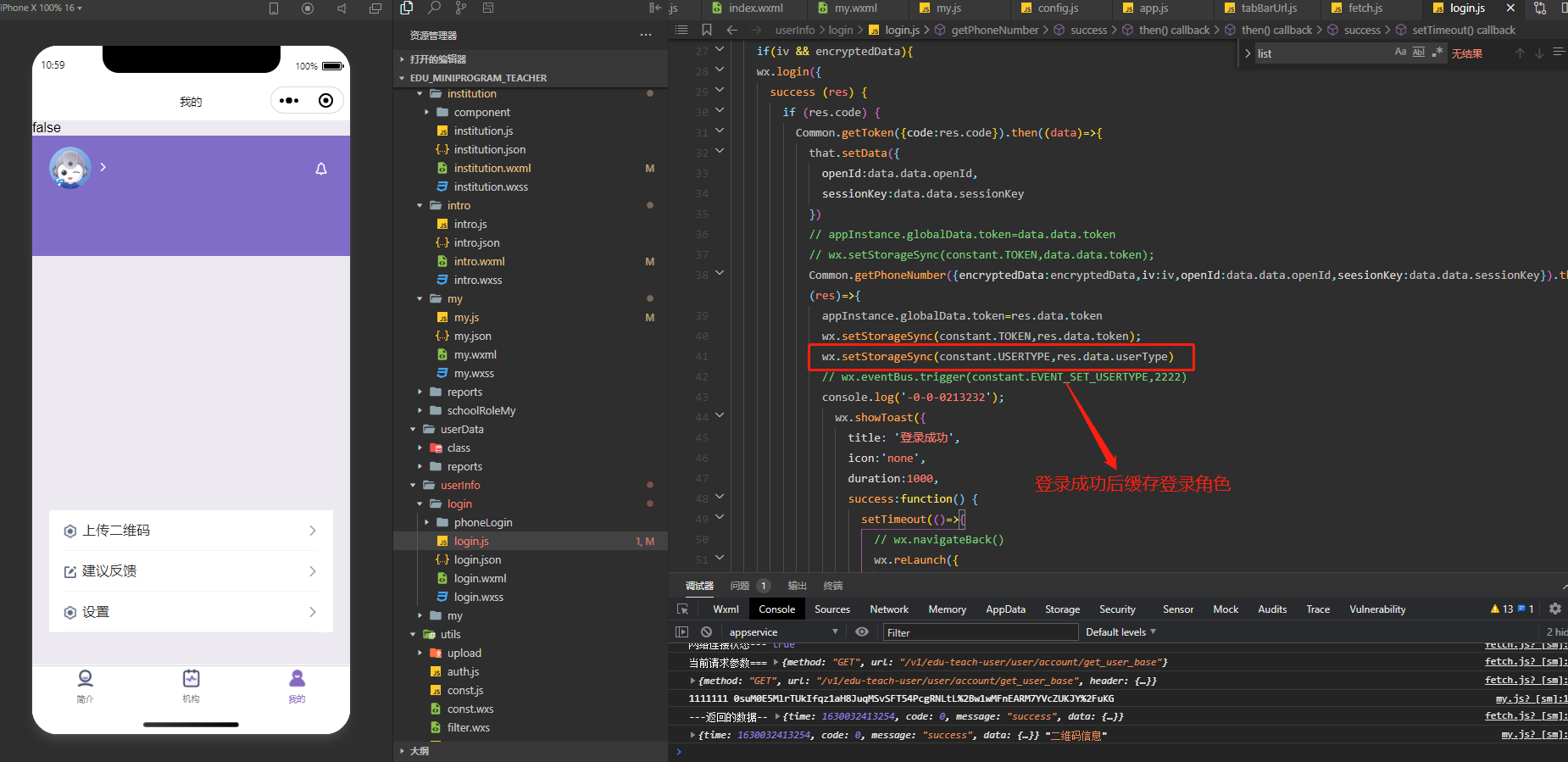
Task: Toggle live expression eye icon in console
Action: pos(862,632)
